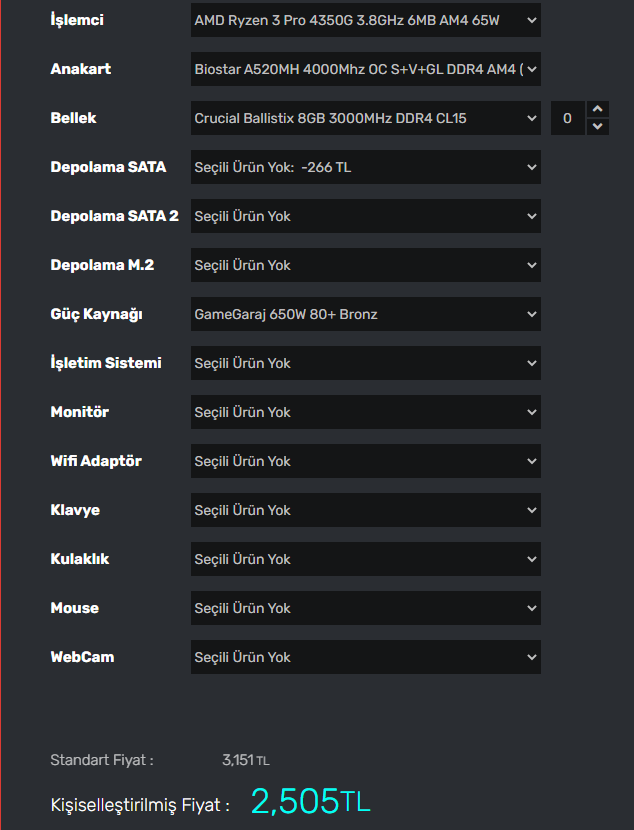This screenshot has height=830, width=634.
Task: Open the Depolama SATA dropdown
Action: coord(365,167)
